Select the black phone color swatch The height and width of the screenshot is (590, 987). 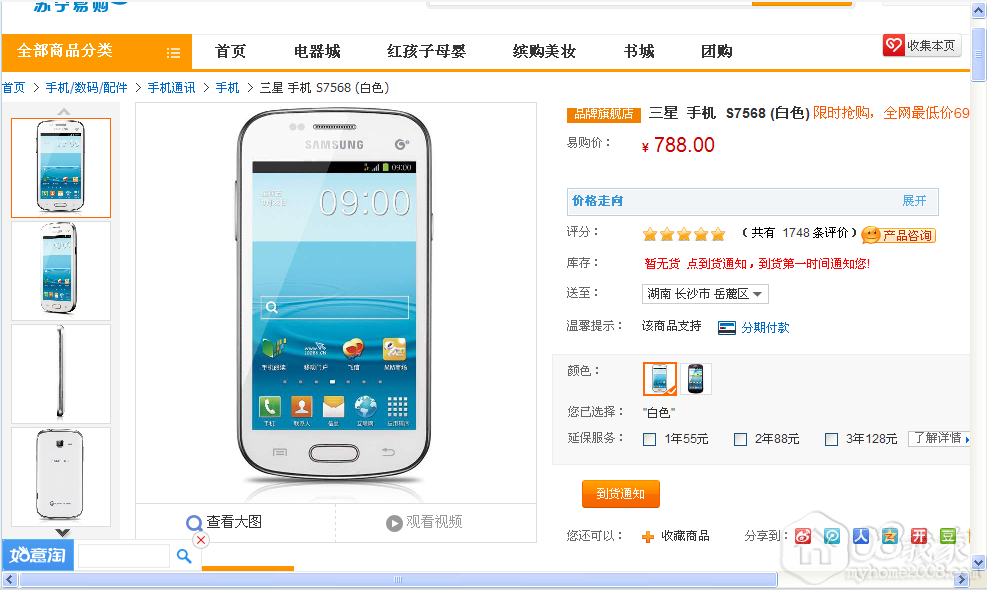point(695,379)
